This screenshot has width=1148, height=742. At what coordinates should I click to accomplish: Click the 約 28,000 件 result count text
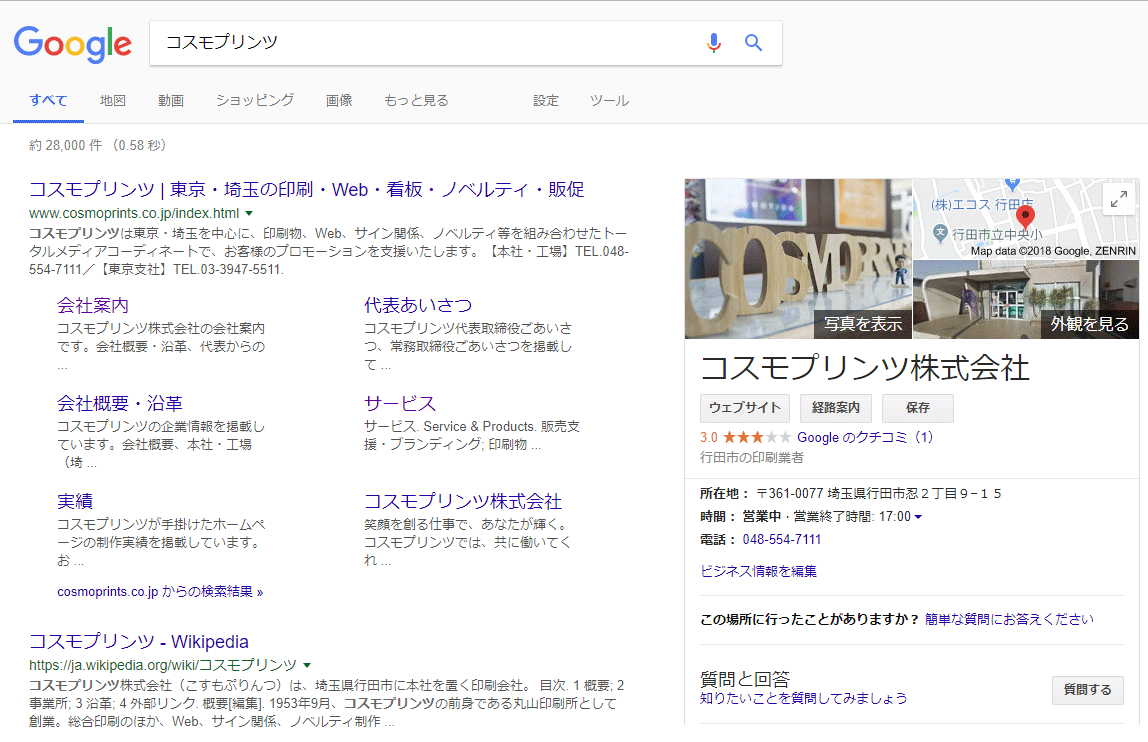pyautogui.click(x=66, y=146)
